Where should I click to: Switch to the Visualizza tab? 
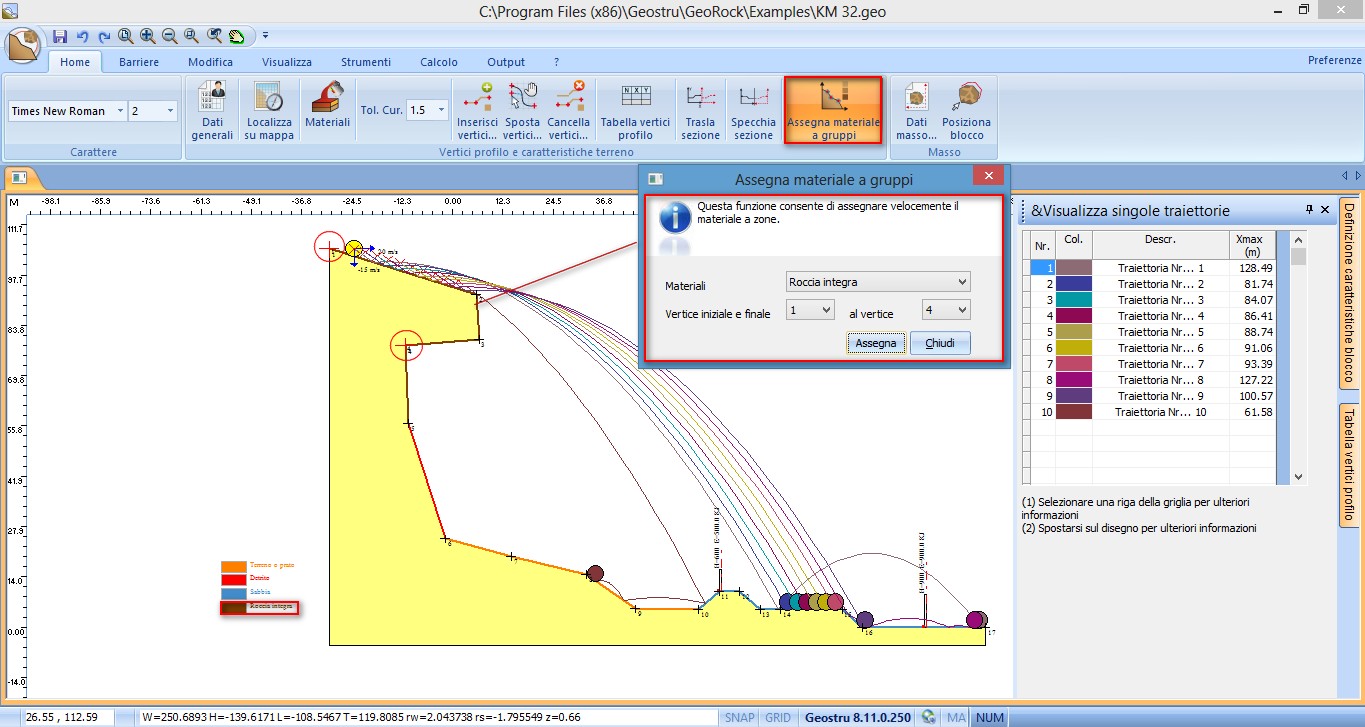[x=287, y=62]
